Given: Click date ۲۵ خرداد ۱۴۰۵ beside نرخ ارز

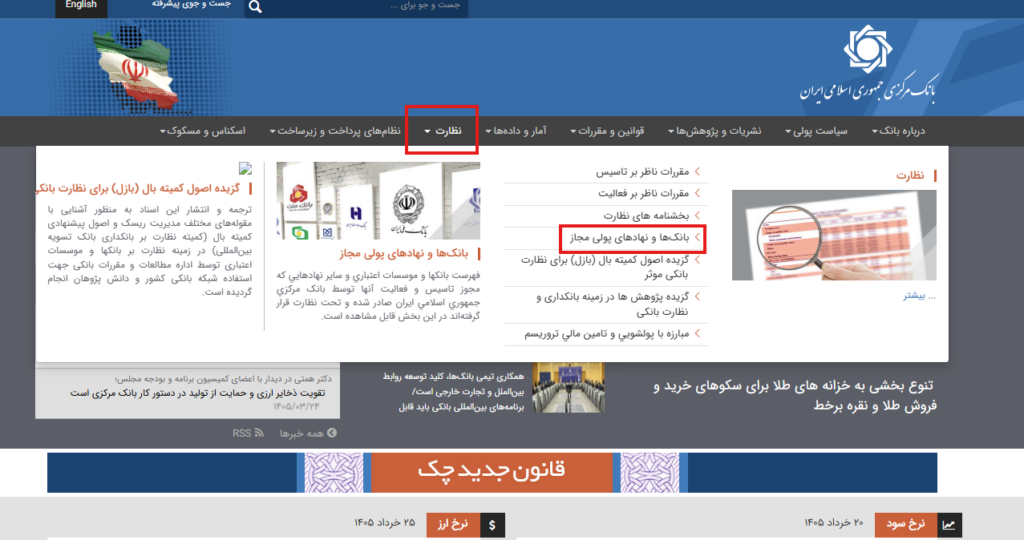Looking at the screenshot, I should (x=385, y=523).
